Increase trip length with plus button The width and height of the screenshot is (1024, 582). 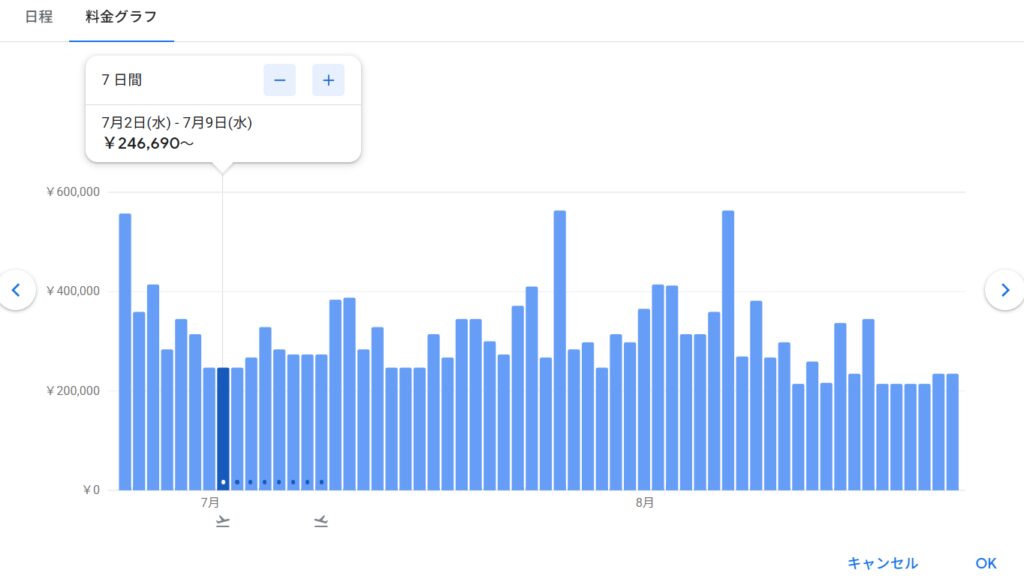(x=328, y=80)
